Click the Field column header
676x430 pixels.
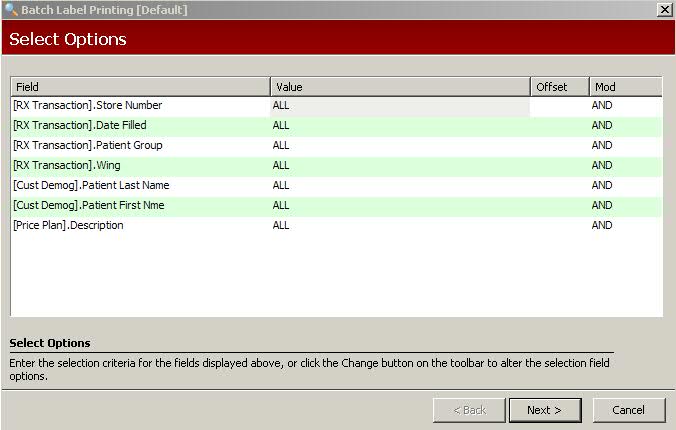pyautogui.click(x=141, y=87)
